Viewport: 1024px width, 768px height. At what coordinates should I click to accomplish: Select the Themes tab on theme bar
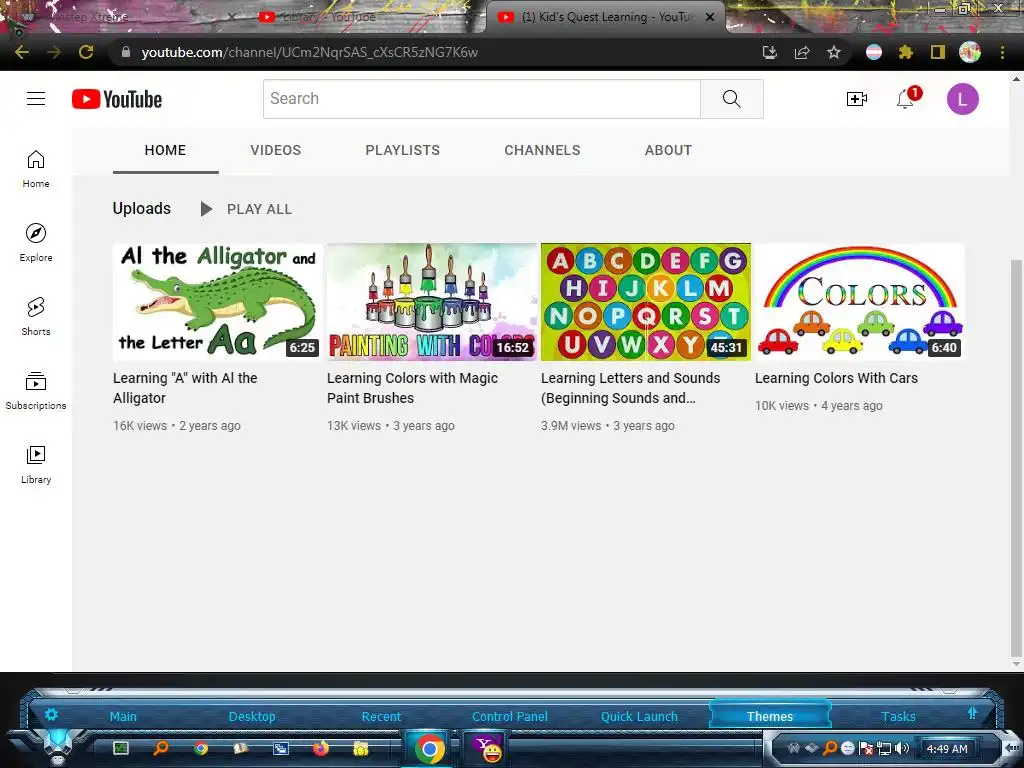point(770,716)
